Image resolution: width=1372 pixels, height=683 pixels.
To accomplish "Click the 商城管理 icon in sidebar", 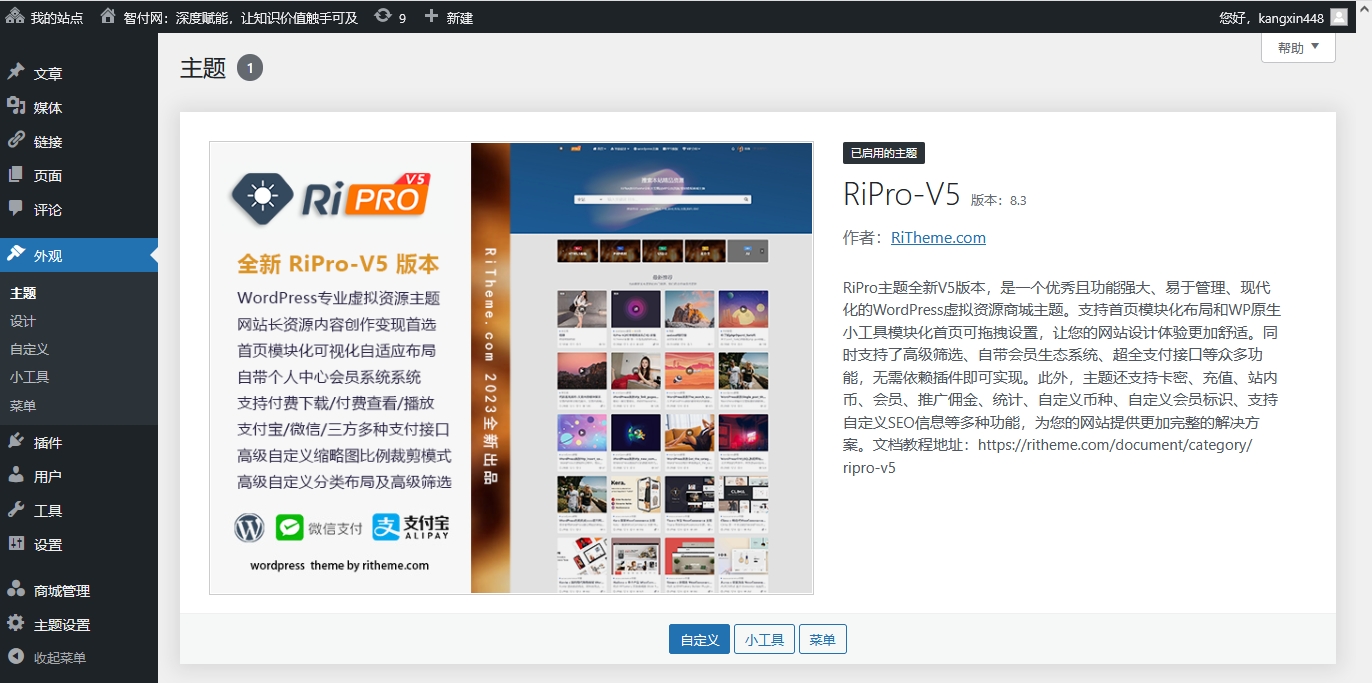I will tap(16, 589).
